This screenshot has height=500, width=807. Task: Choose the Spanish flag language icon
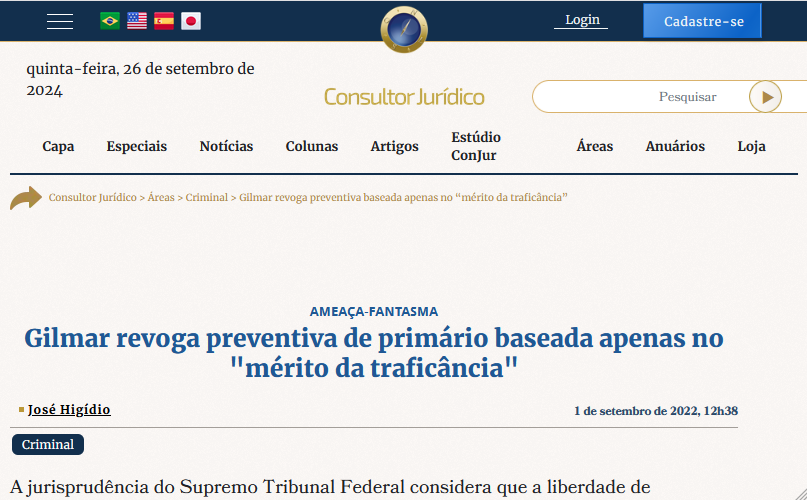[x=163, y=21]
